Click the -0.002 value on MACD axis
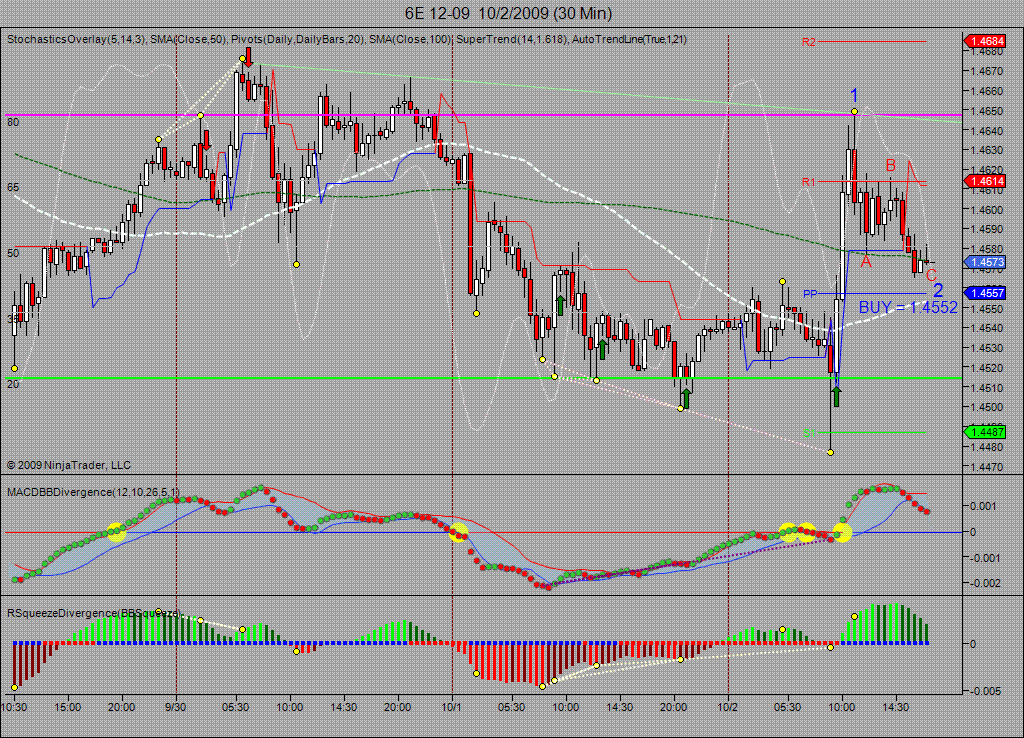Image resolution: width=1024 pixels, height=738 pixels. (x=984, y=583)
